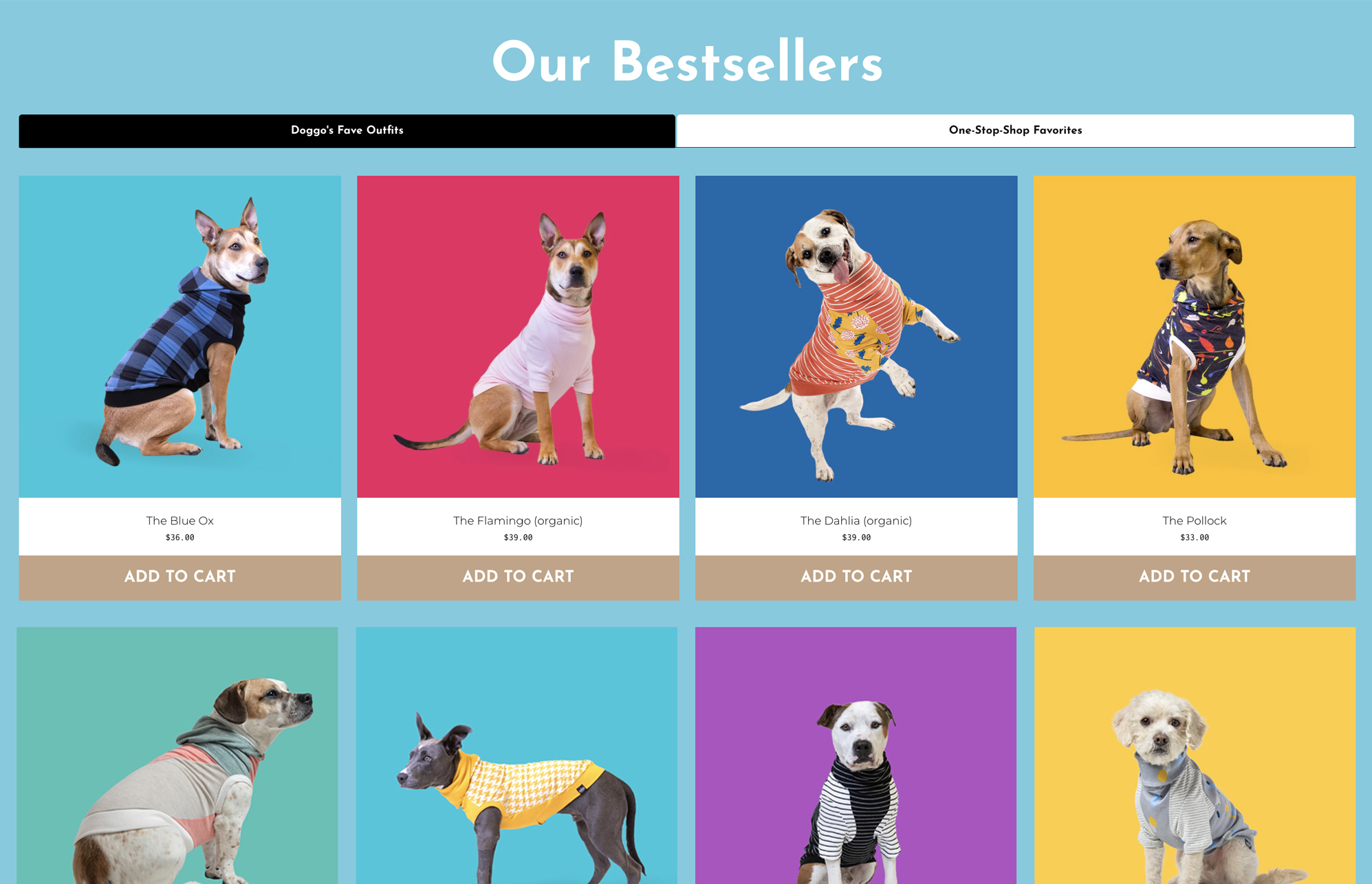The width and height of the screenshot is (1372, 884).
Task: Select the $33.00 price under The Pollock
Action: click(1195, 538)
